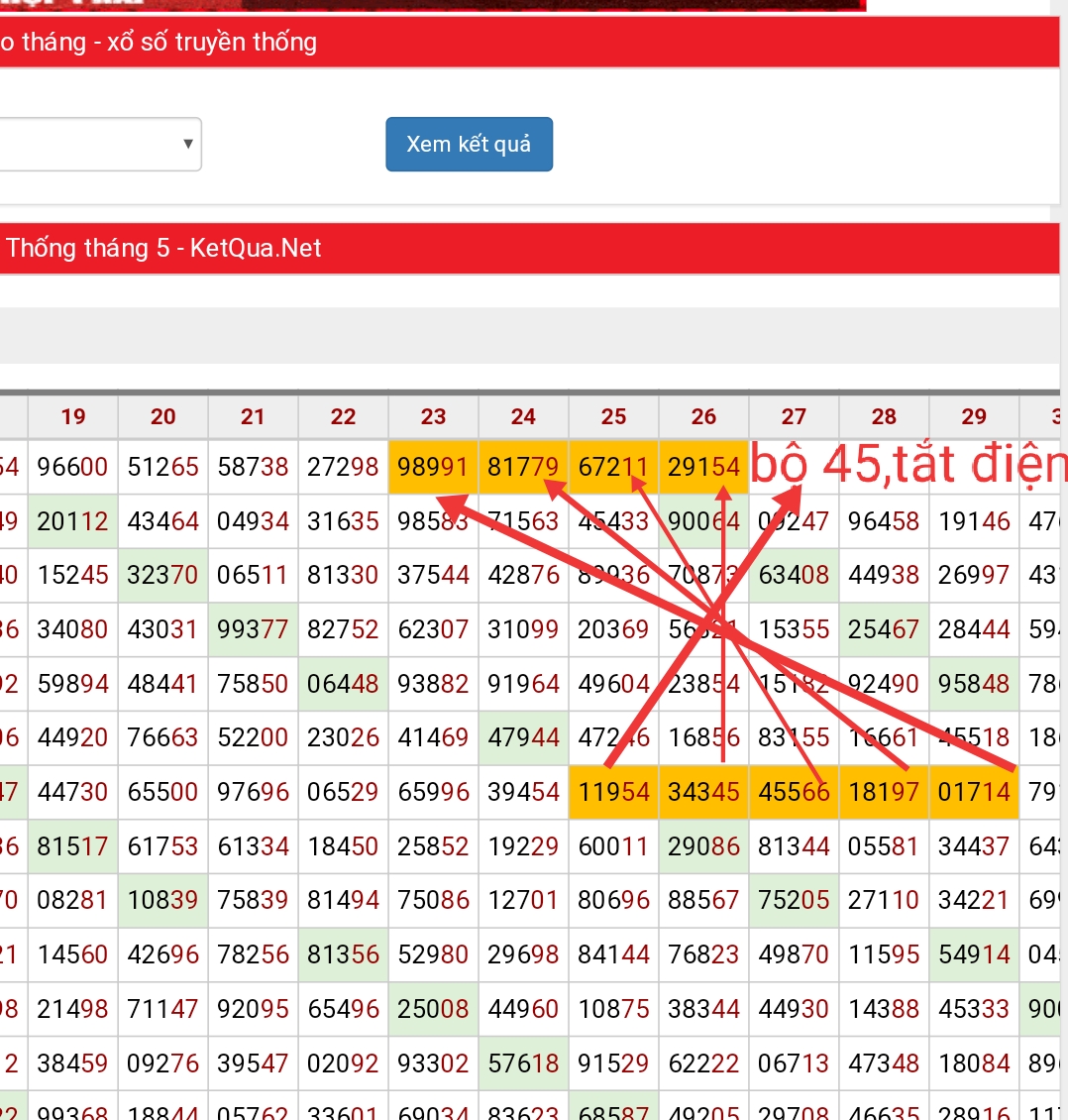Click column header 23
Screen dimensions: 1068x1120
[x=433, y=416]
